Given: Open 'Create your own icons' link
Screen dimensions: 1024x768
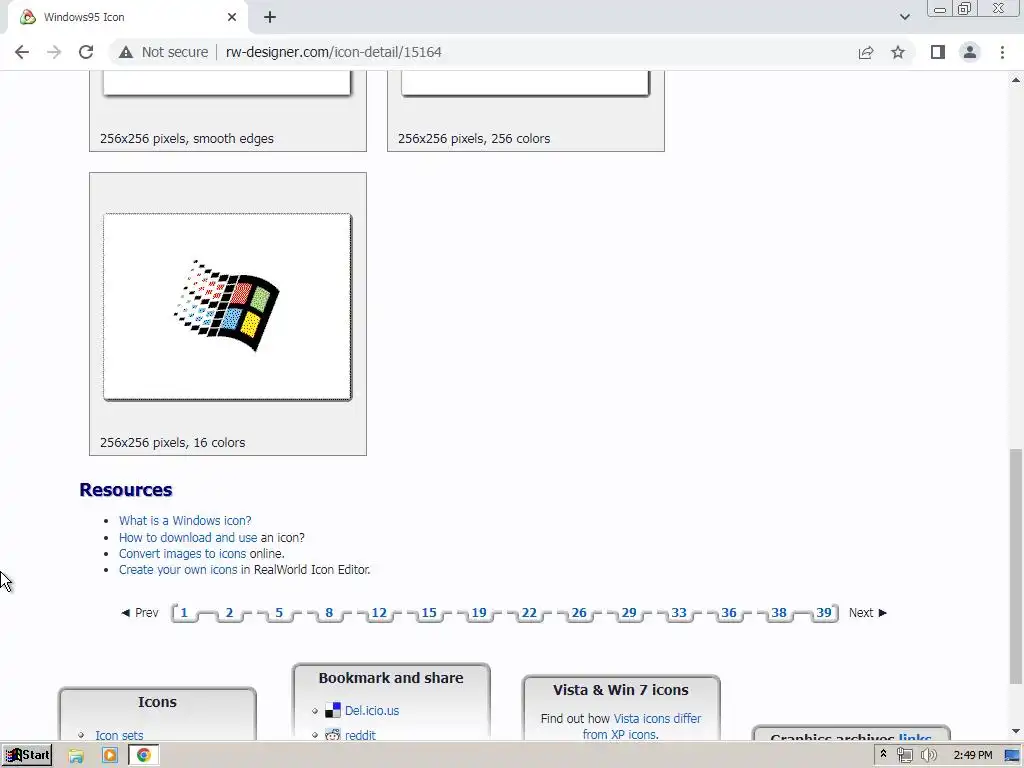Looking at the screenshot, I should pos(178,569).
